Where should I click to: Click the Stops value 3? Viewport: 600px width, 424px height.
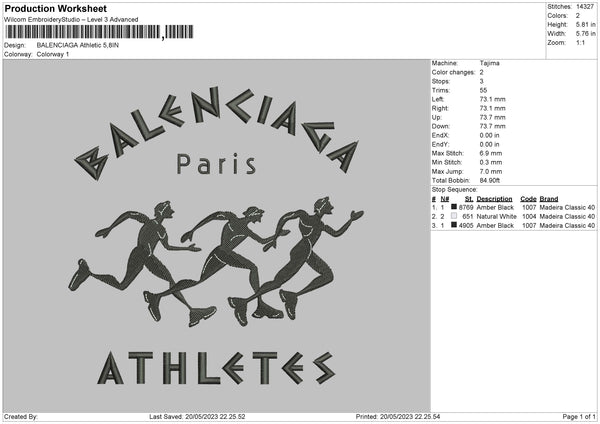(481, 81)
